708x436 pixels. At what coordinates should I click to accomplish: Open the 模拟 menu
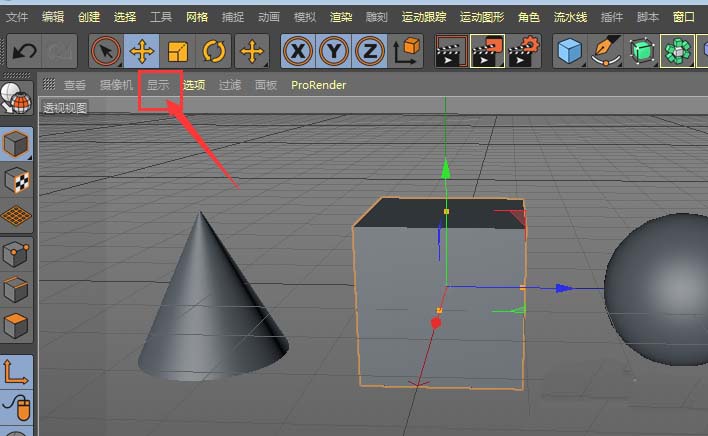pyautogui.click(x=305, y=17)
